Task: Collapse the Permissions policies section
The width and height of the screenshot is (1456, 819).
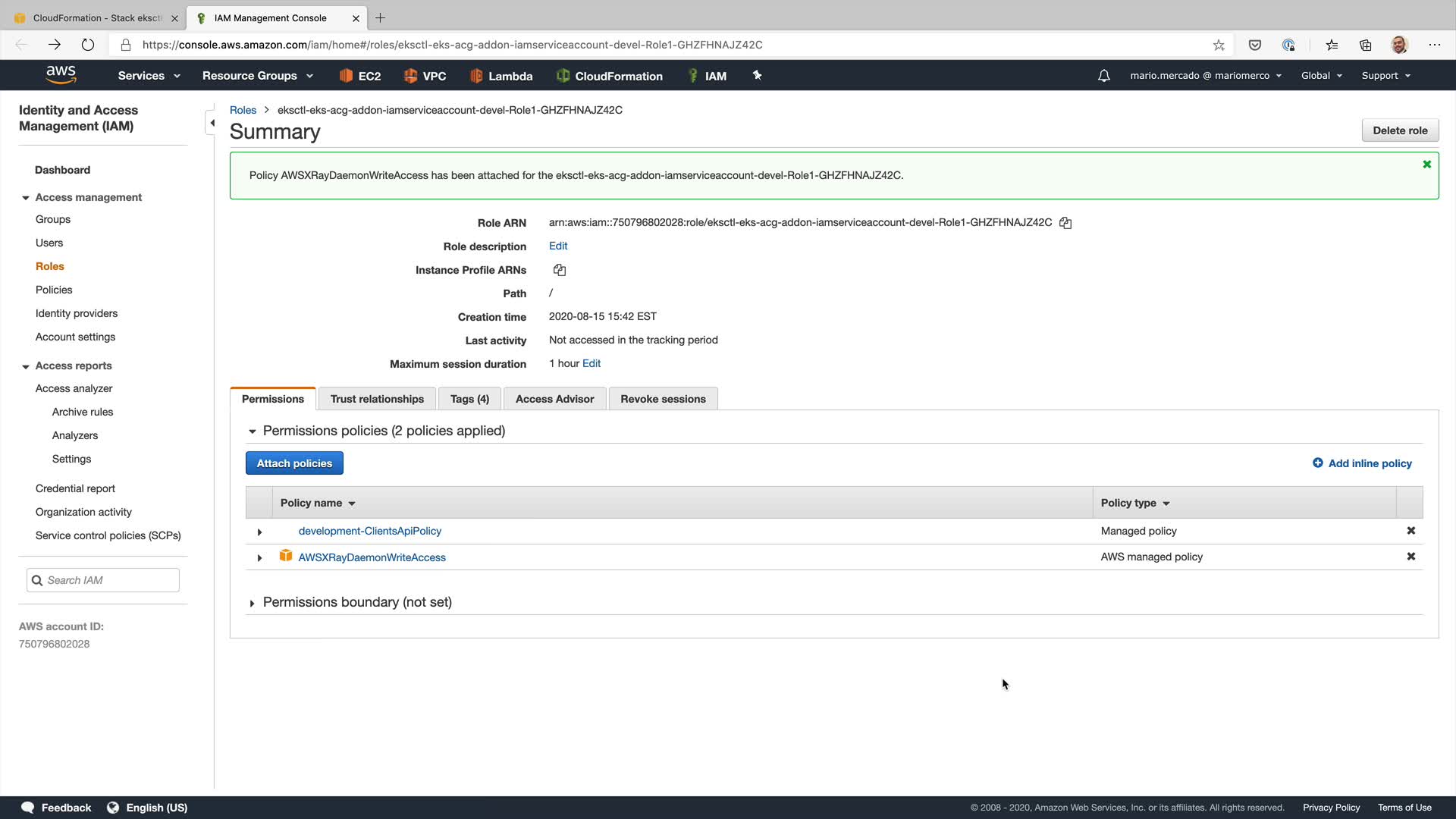Action: click(x=253, y=431)
